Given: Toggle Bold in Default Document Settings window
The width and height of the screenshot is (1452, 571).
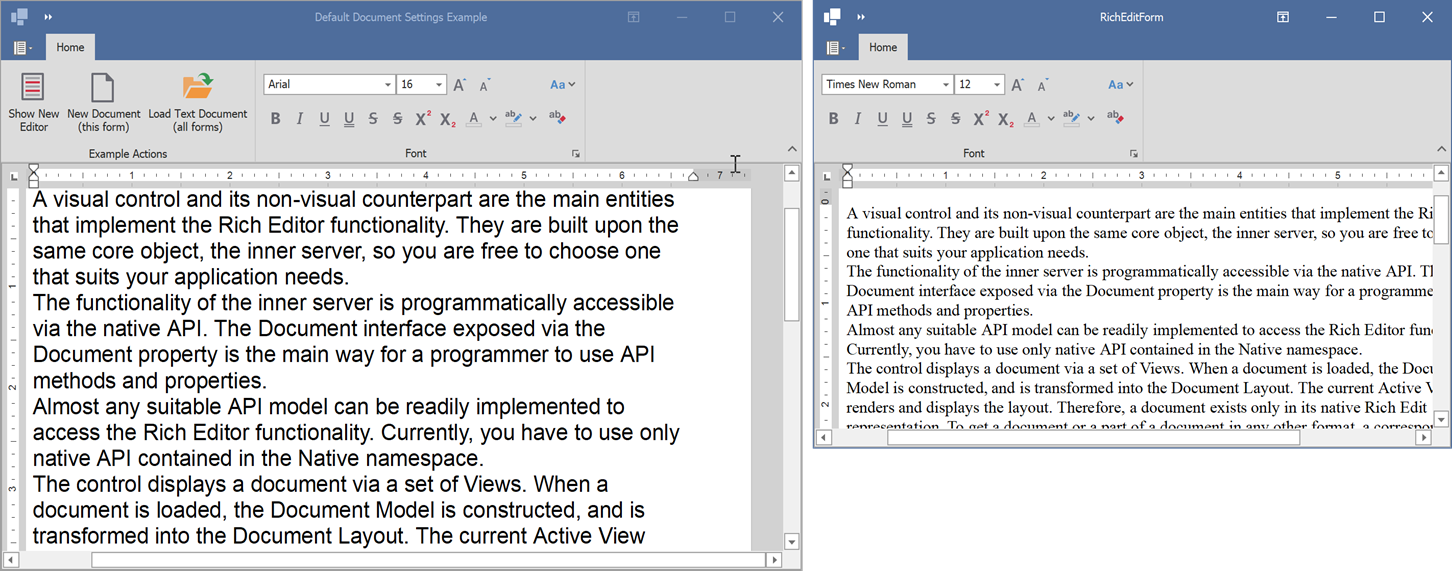Looking at the screenshot, I should point(275,118).
